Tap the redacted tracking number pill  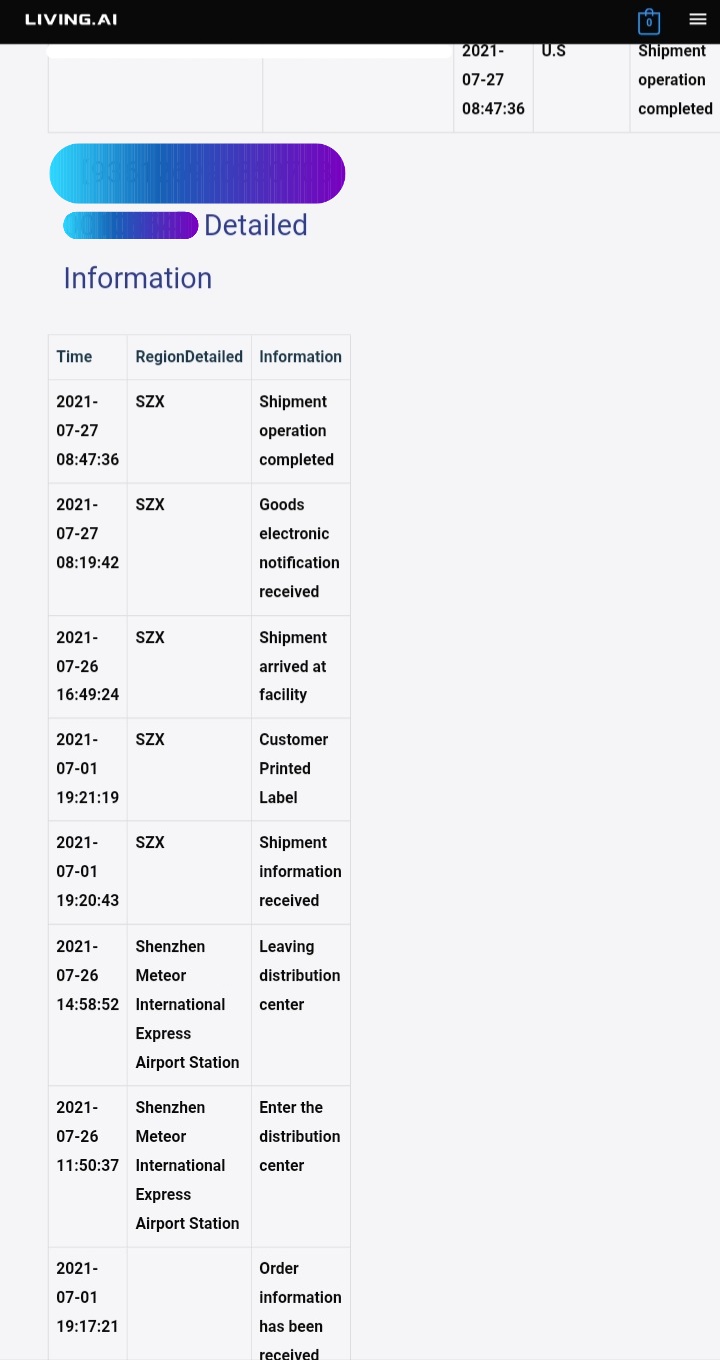(197, 173)
